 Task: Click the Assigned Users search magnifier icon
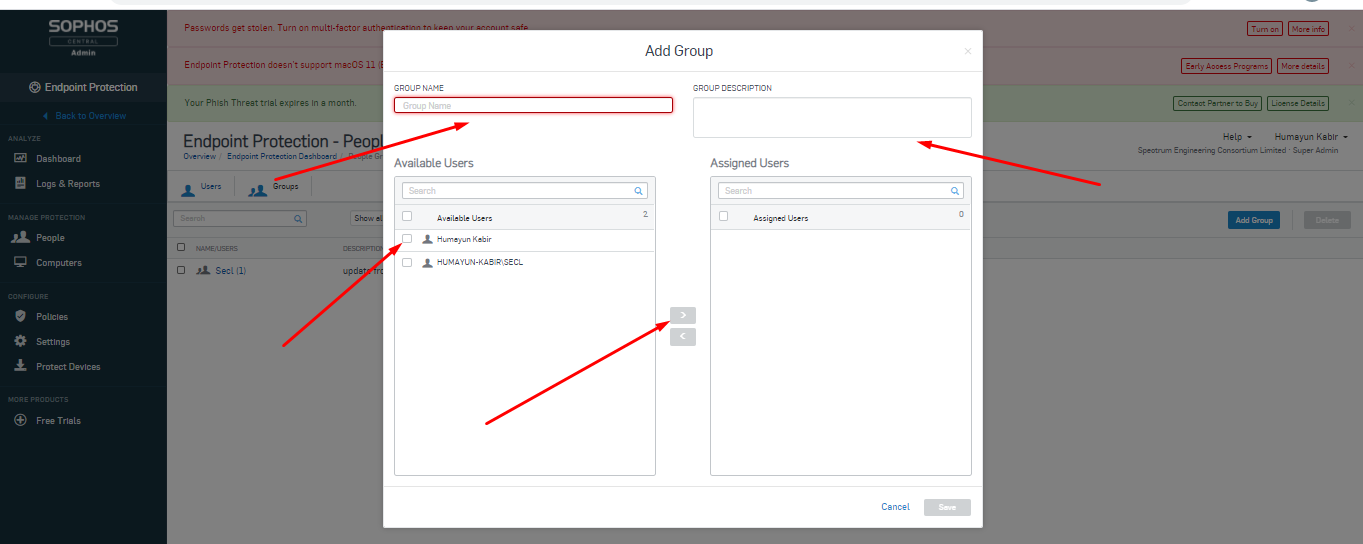click(x=954, y=190)
